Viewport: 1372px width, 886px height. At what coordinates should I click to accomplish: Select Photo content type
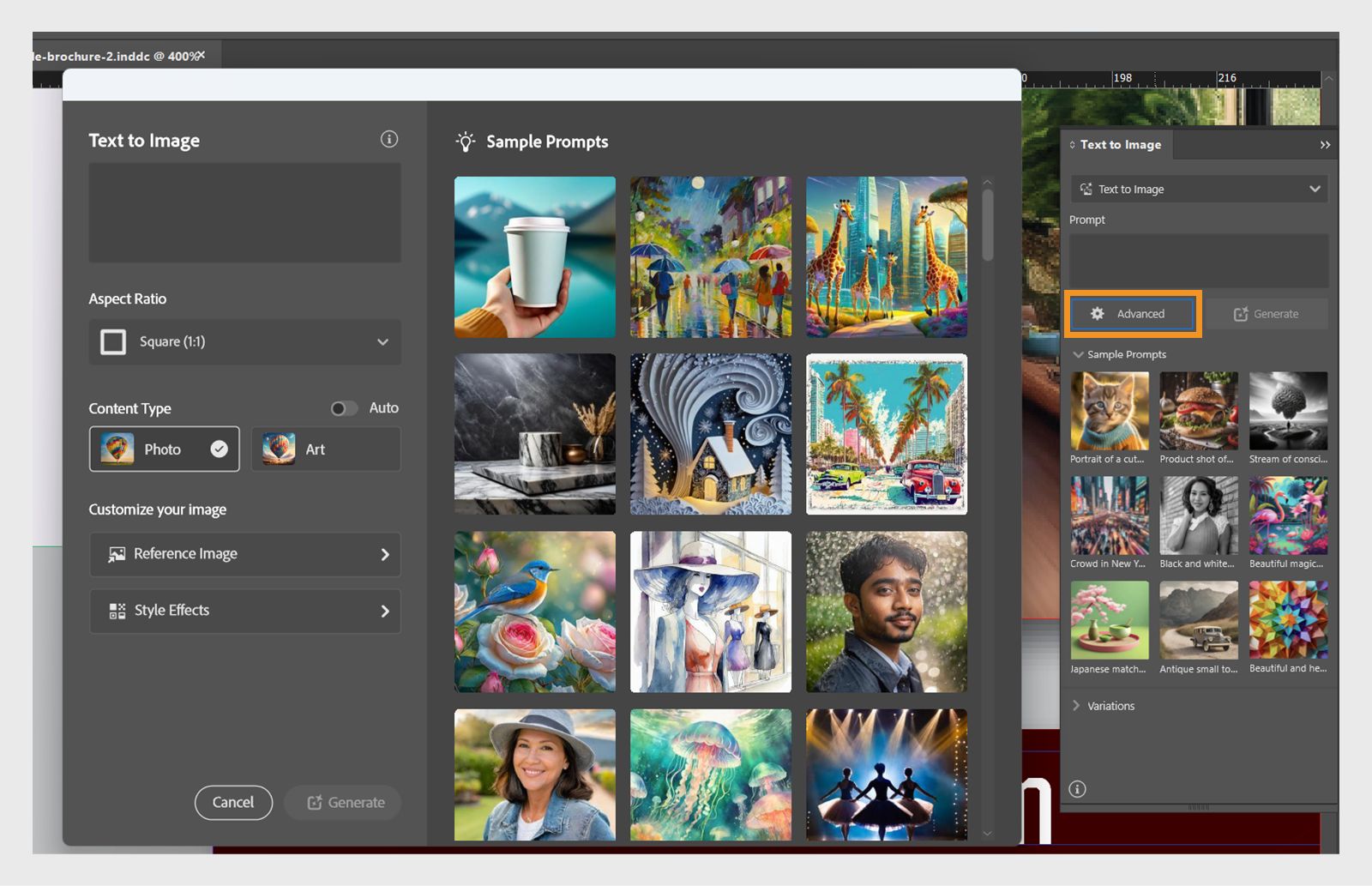click(x=163, y=449)
